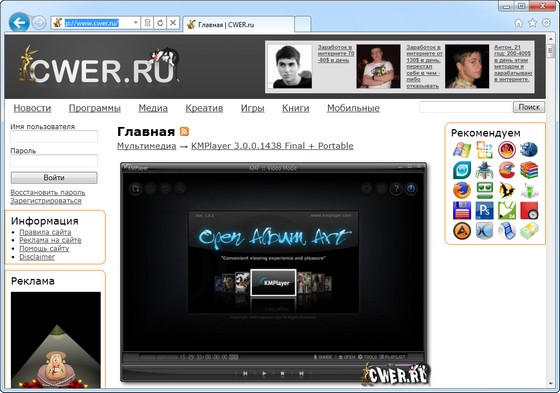Click the Firefox icon in Рекомендуем
The image size is (560, 393).
462,190
